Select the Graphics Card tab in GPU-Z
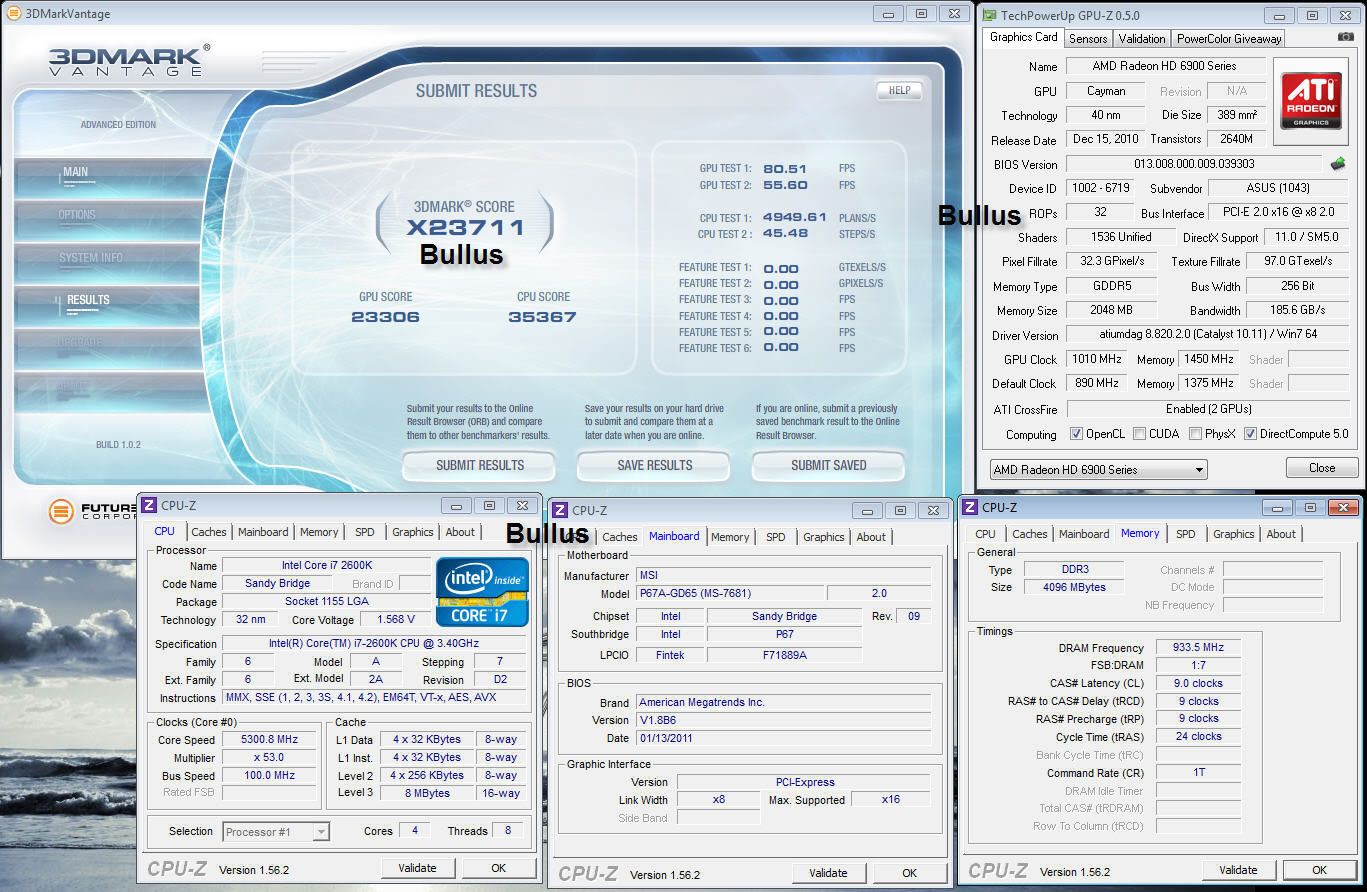Screen dimensions: 1367x892 pos(1023,37)
